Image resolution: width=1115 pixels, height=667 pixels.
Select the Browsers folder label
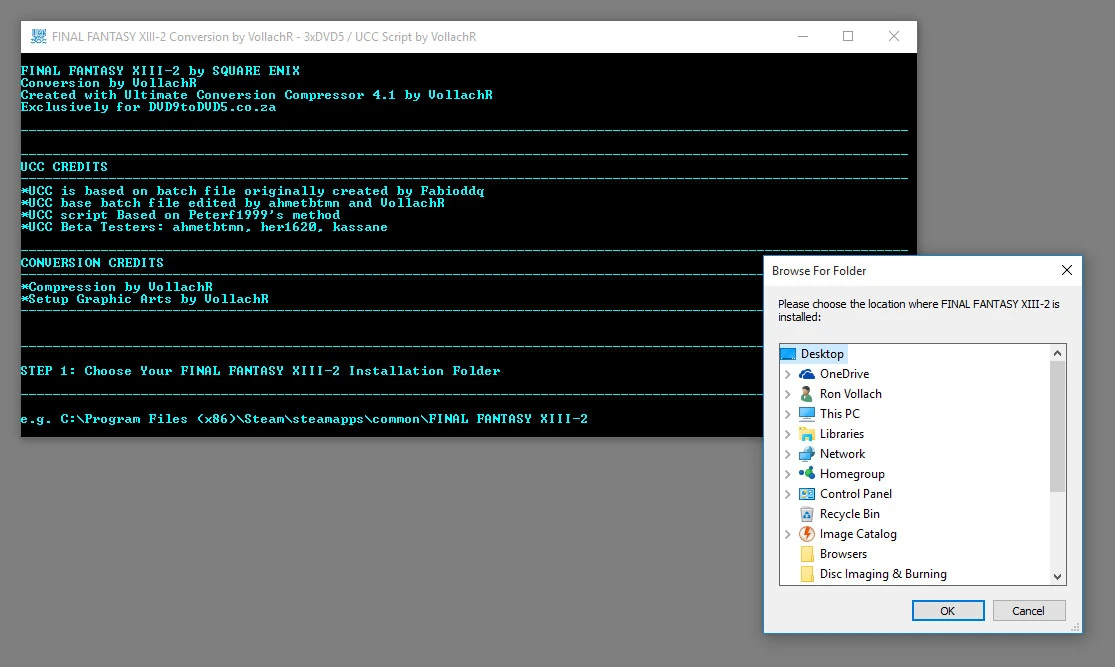tap(843, 553)
